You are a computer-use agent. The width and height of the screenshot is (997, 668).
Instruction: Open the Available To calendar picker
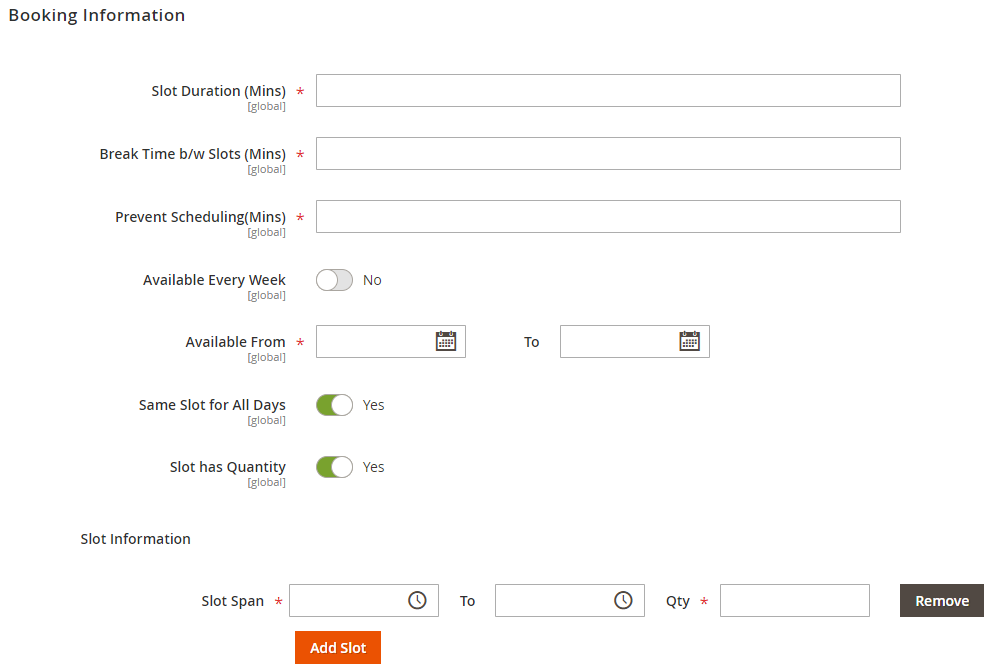pyautogui.click(x=690, y=341)
